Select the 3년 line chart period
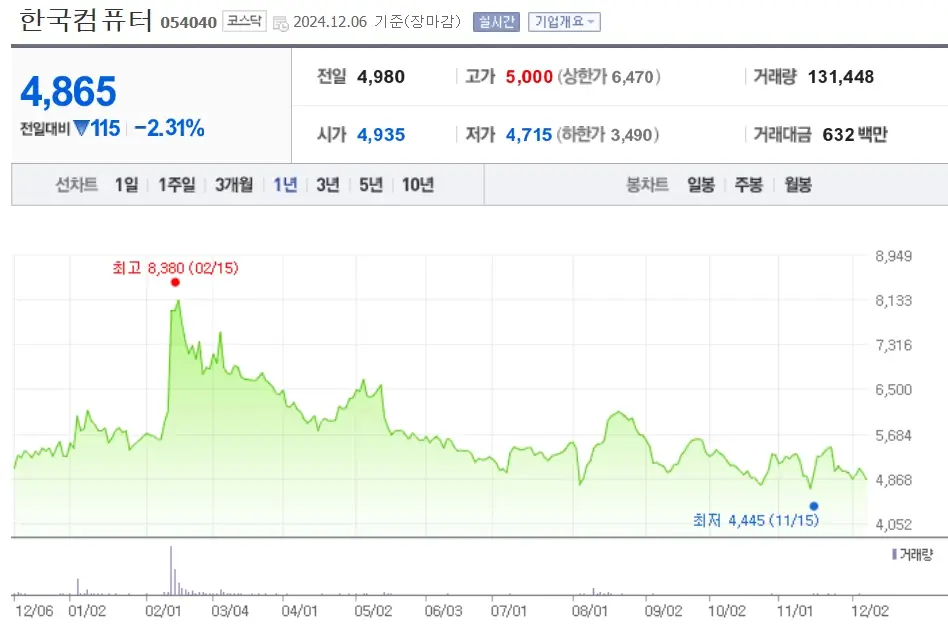 tap(328, 184)
